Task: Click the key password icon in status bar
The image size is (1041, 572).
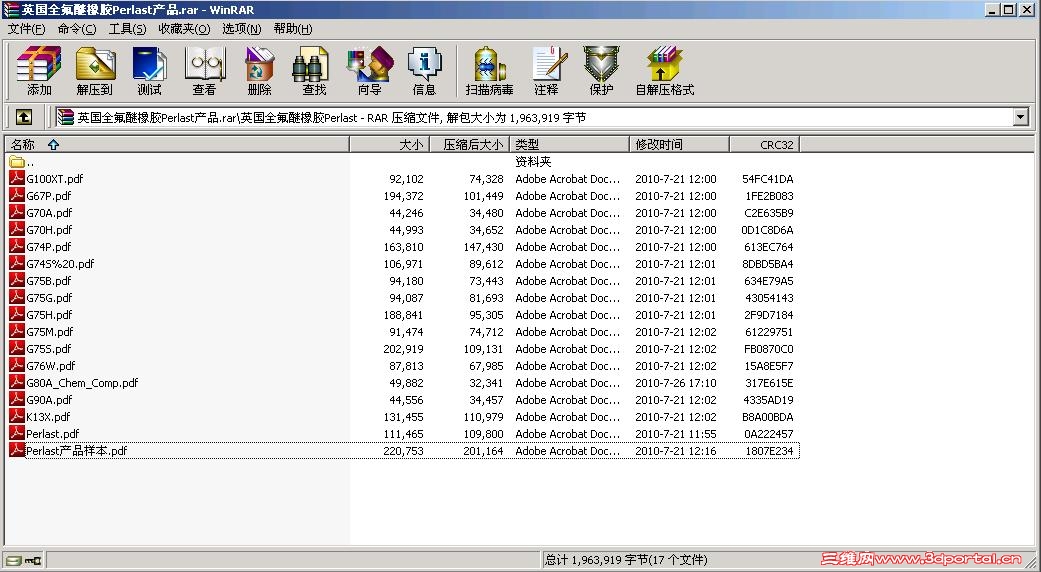Action: tap(33, 560)
